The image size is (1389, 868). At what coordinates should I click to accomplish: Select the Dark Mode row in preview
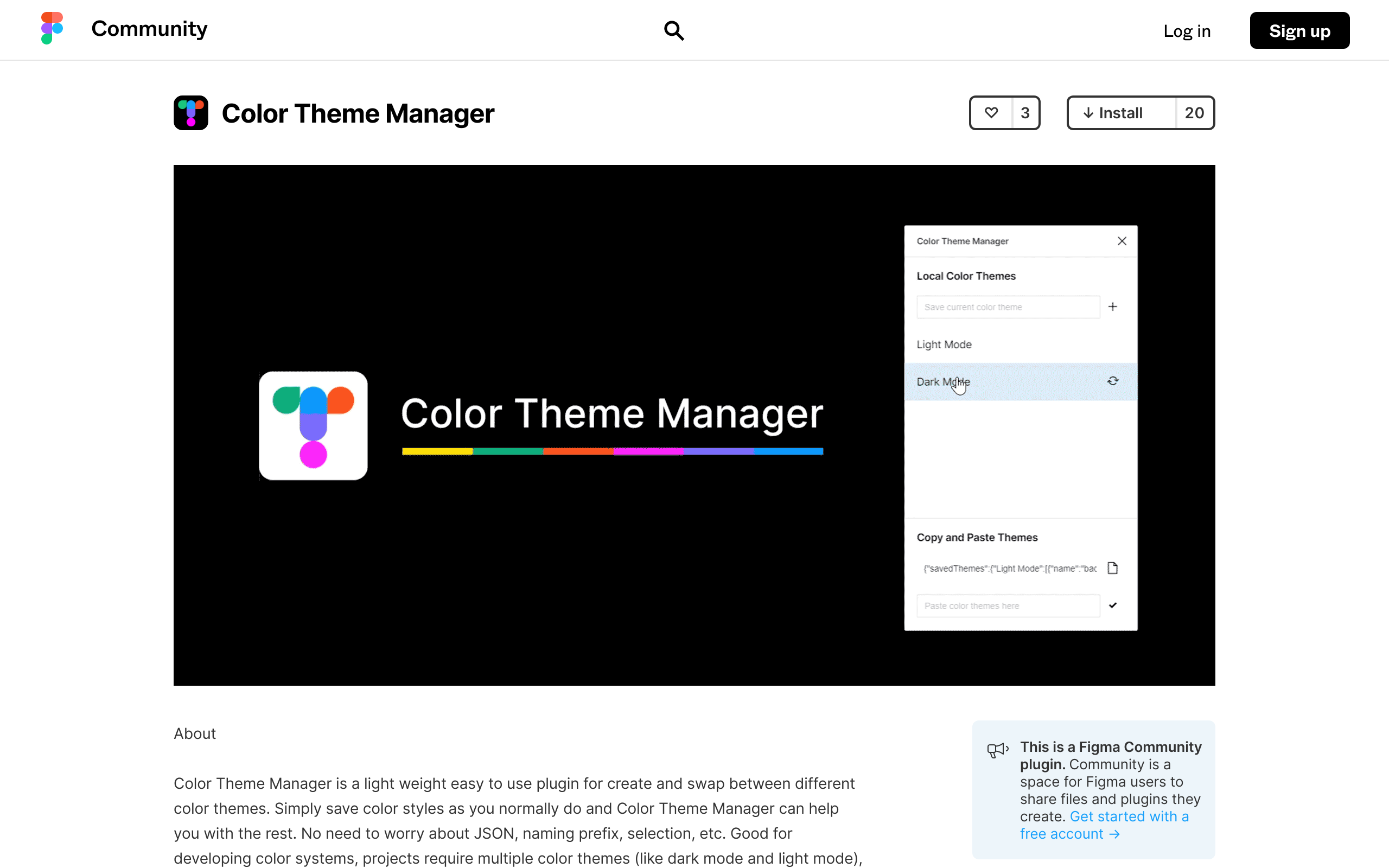coord(1021,382)
